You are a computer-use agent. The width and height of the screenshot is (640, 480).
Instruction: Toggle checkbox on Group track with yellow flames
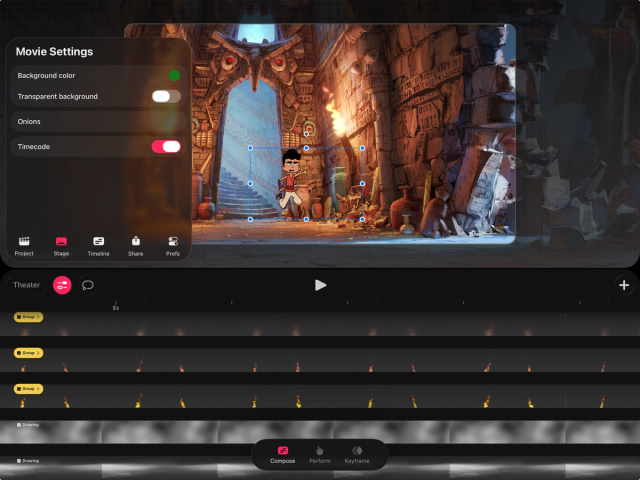[19, 389]
